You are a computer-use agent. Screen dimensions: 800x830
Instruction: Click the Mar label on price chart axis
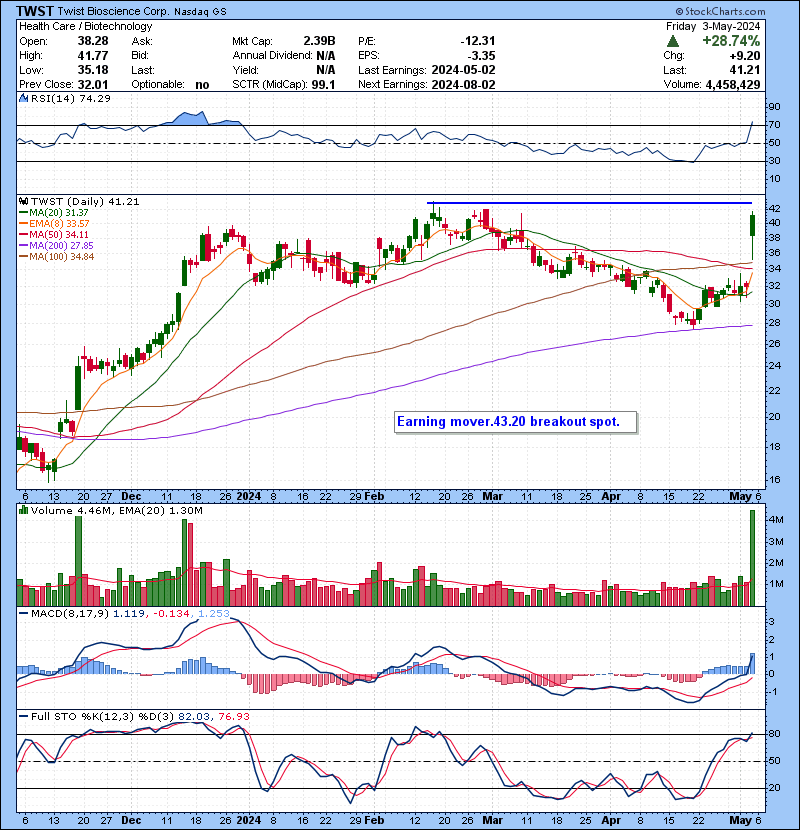point(492,497)
